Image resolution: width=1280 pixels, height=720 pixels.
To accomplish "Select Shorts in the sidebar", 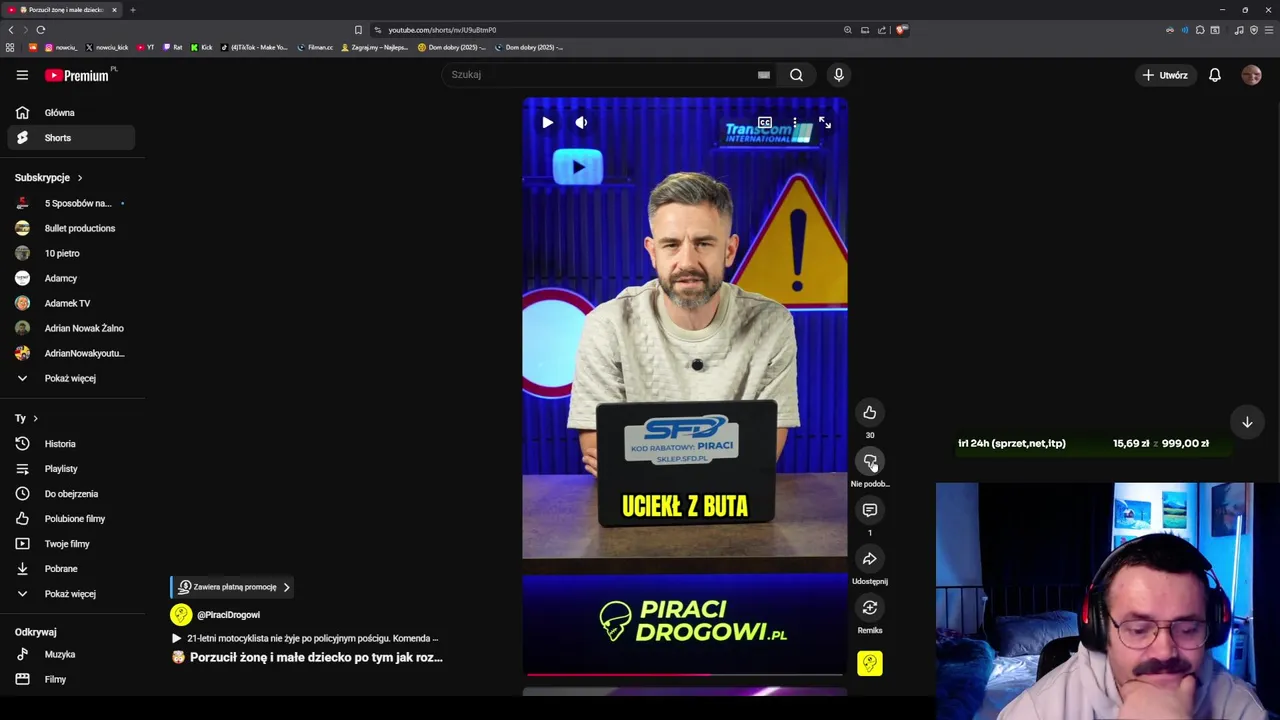I will (71, 138).
